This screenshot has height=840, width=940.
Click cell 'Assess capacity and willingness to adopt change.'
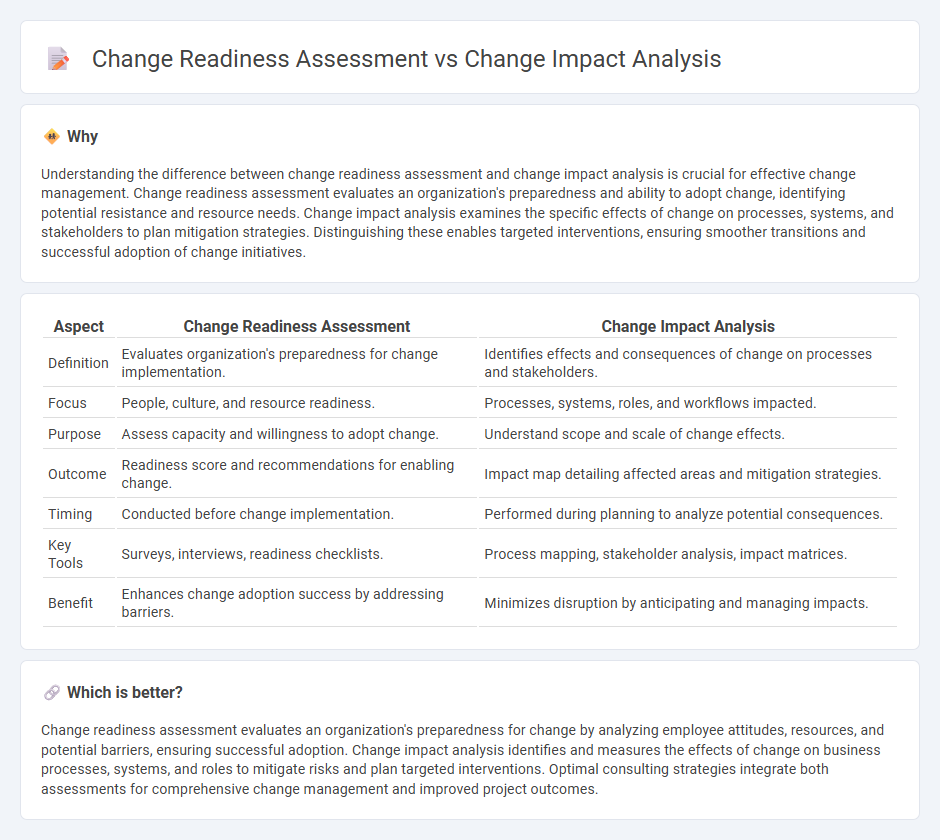pyautogui.click(x=297, y=434)
